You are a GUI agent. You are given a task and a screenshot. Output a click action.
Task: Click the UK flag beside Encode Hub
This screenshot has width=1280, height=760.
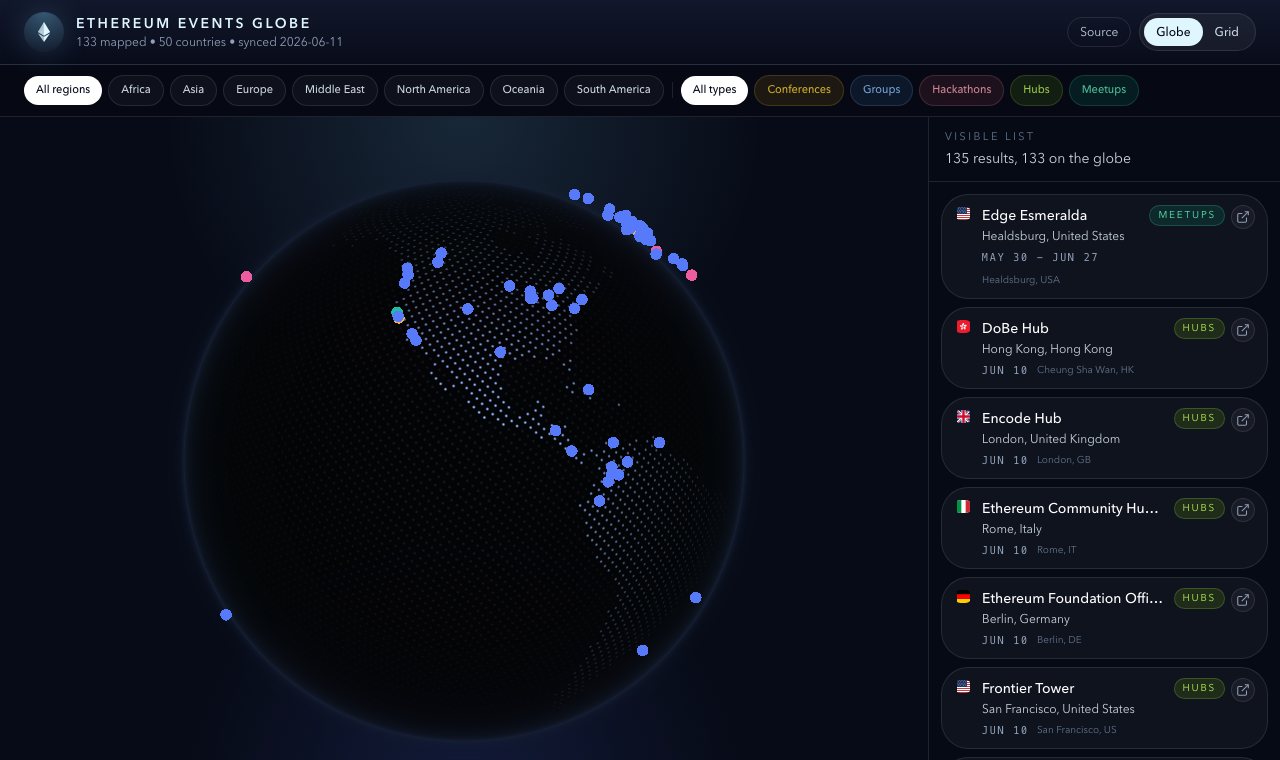963,417
